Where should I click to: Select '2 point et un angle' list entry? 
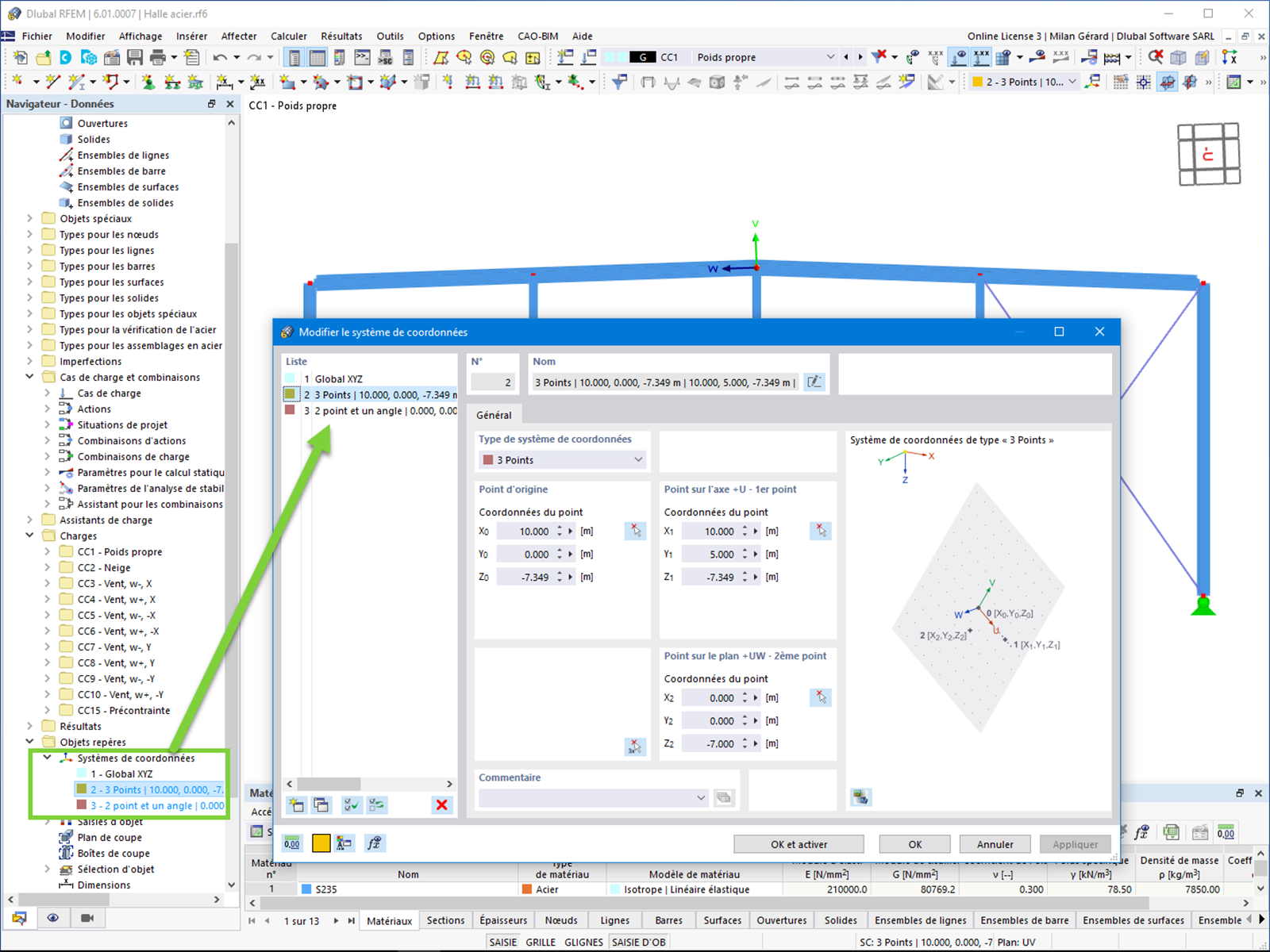370,411
